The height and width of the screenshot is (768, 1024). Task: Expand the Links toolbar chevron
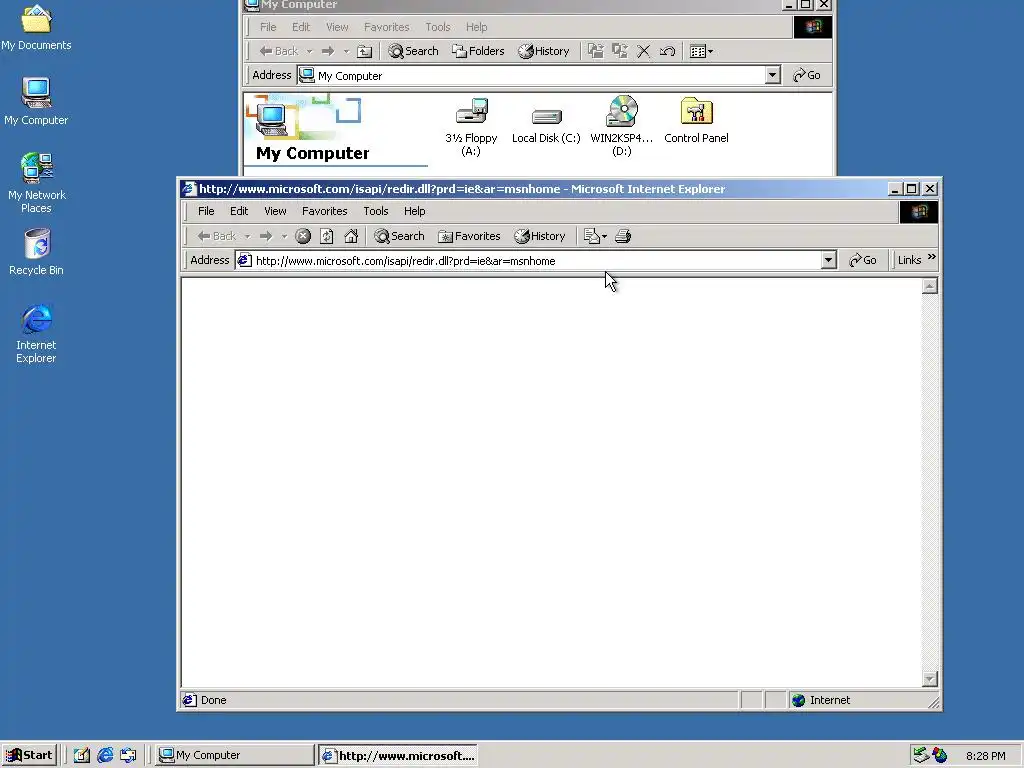coord(932,257)
